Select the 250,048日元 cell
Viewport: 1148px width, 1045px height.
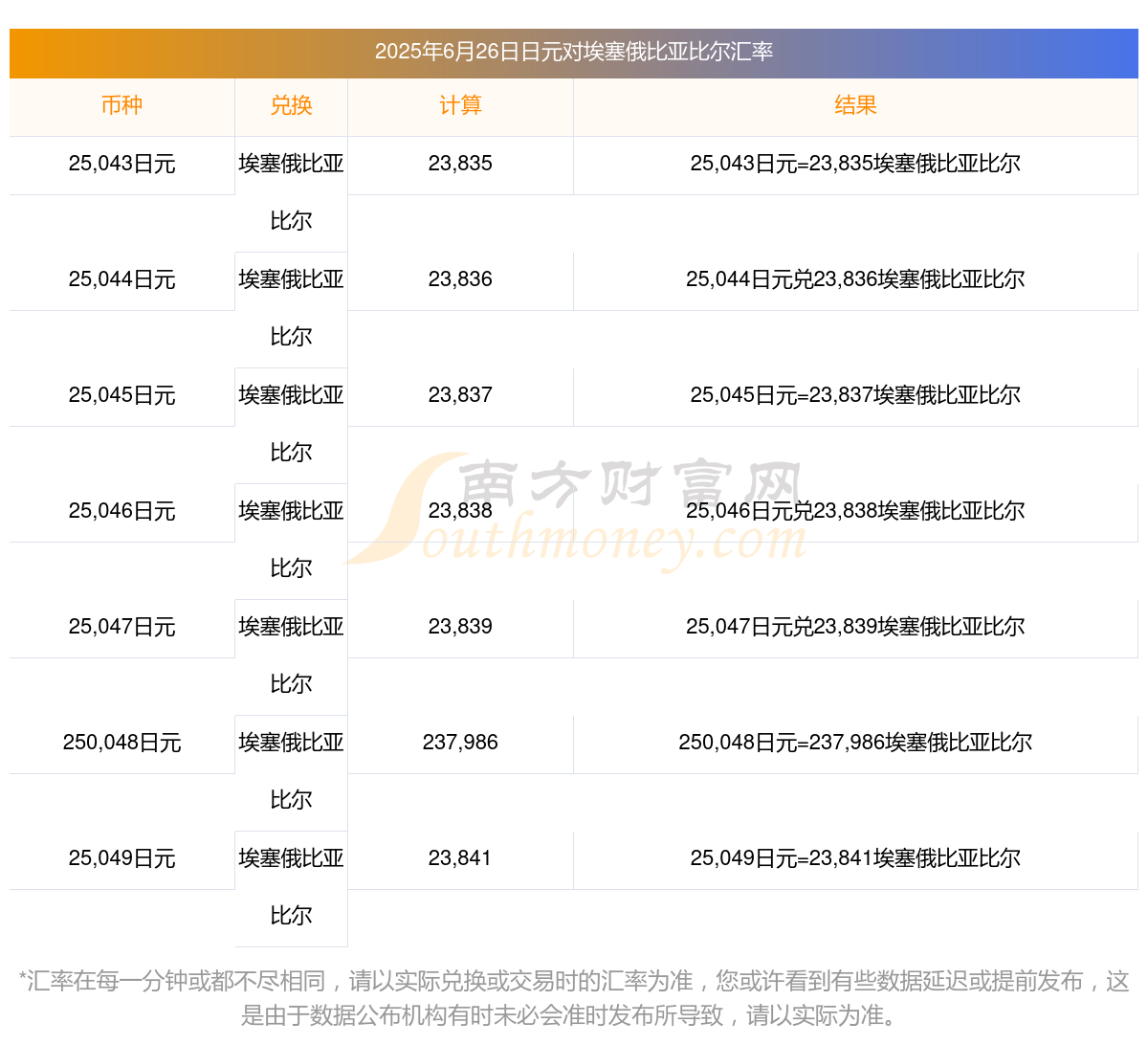[x=121, y=743]
